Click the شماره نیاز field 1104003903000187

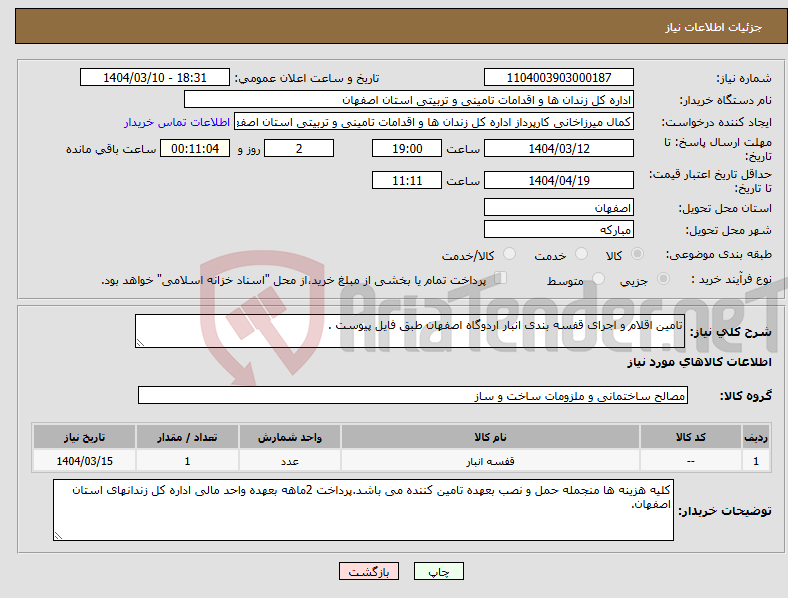(x=558, y=77)
